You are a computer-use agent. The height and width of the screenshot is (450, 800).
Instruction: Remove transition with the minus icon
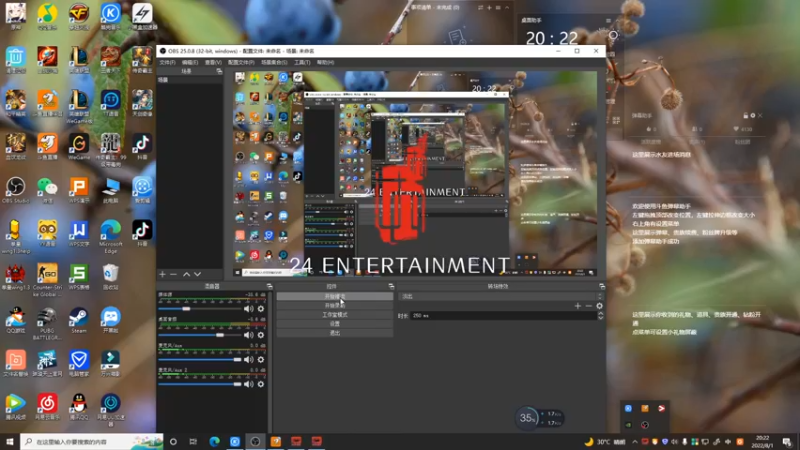[589, 306]
